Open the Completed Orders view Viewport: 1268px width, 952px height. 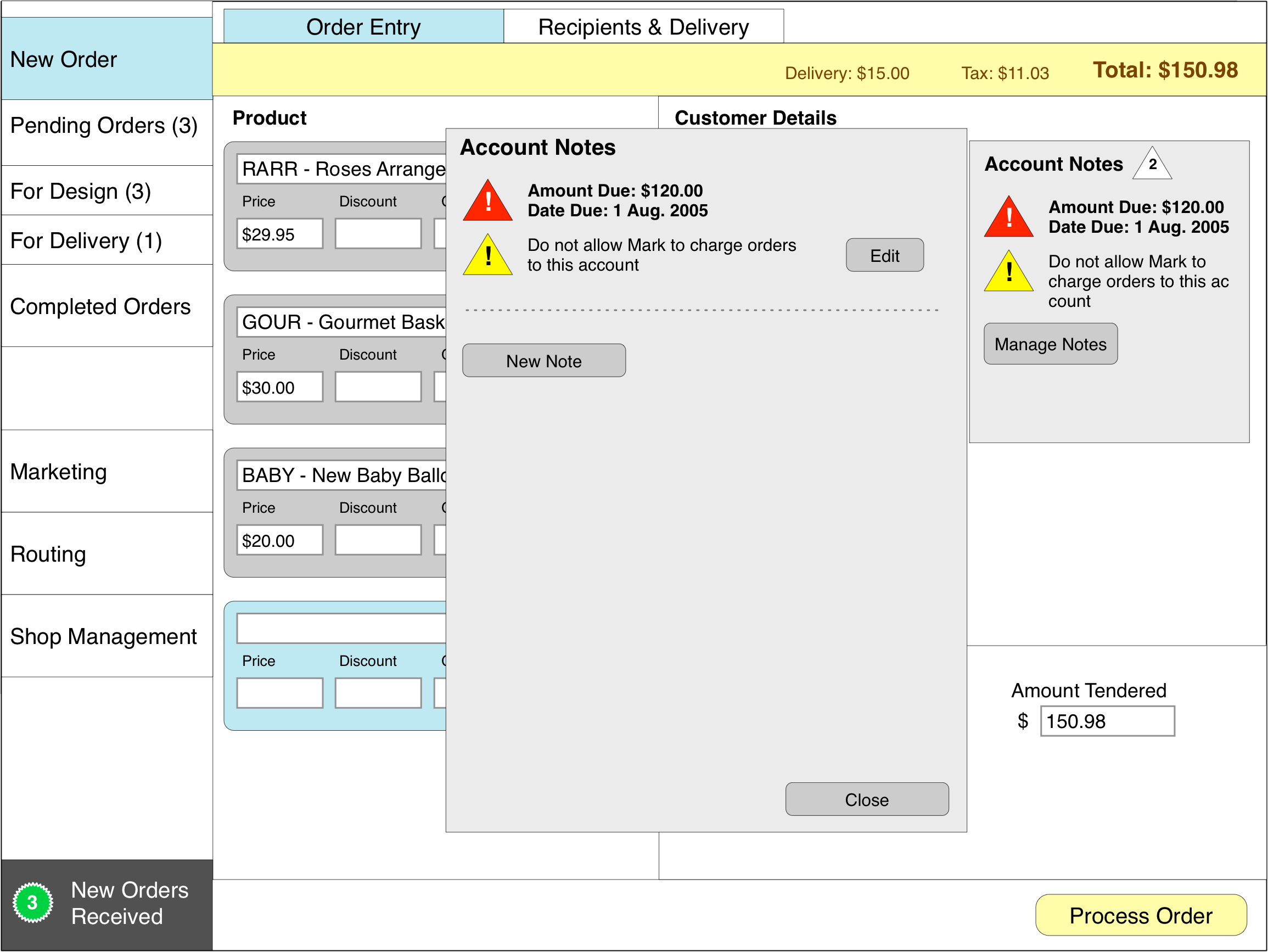point(100,306)
